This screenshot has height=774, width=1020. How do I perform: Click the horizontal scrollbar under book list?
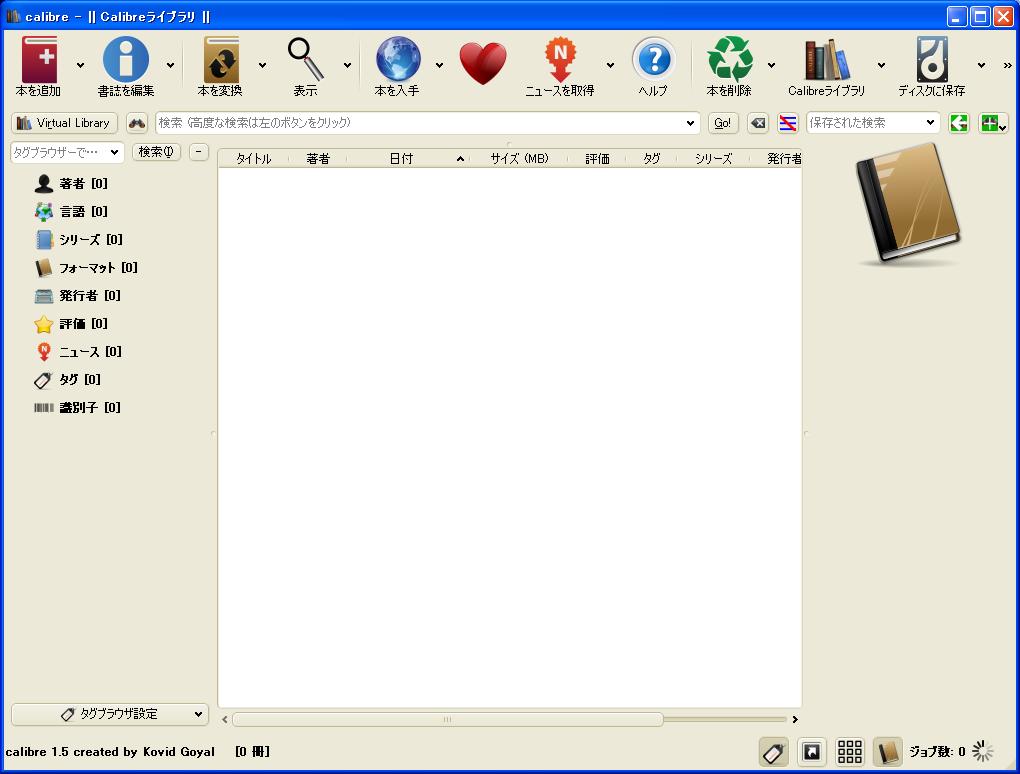pyautogui.click(x=447, y=719)
